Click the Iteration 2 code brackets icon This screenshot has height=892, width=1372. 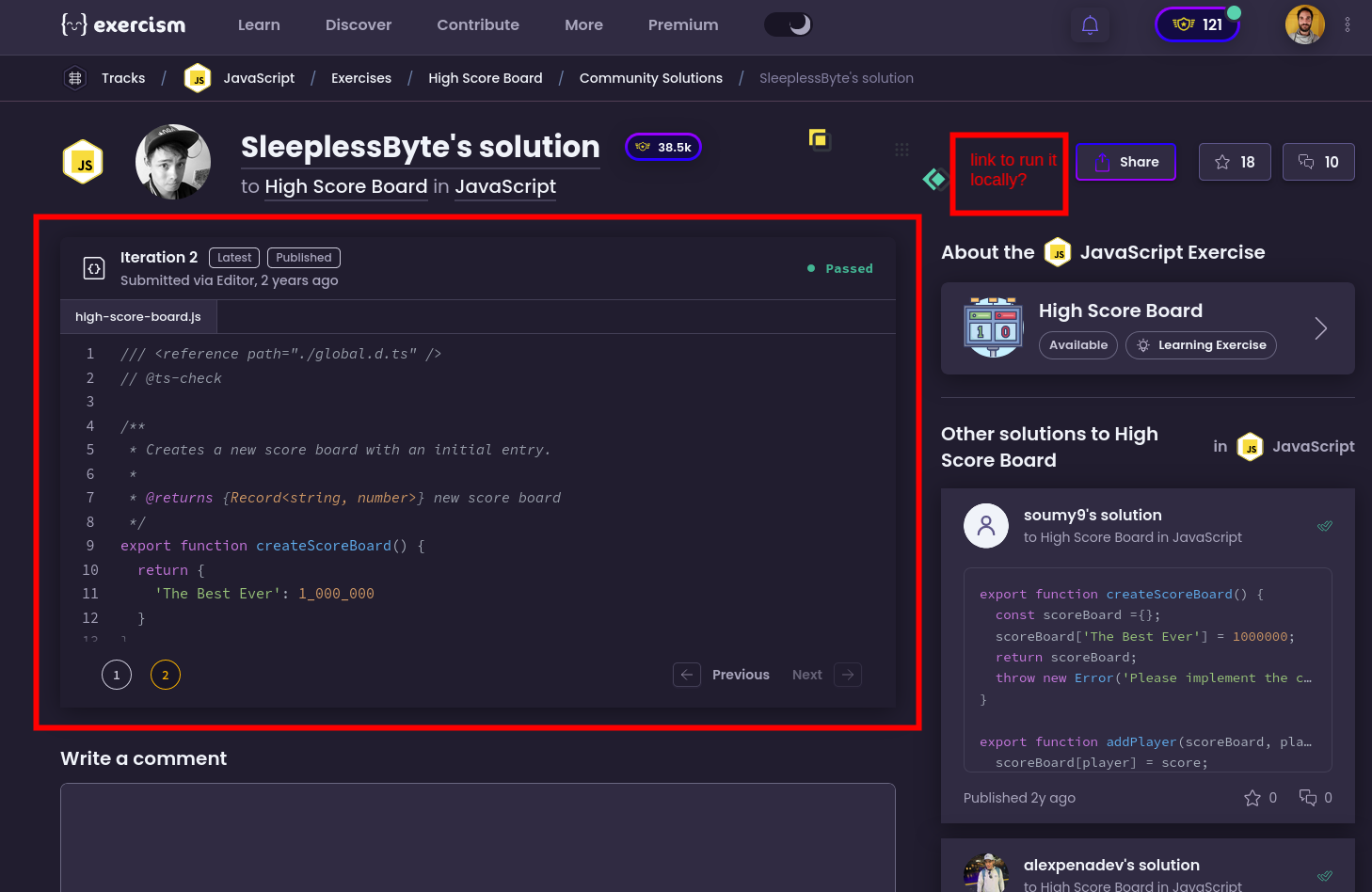(x=94, y=268)
